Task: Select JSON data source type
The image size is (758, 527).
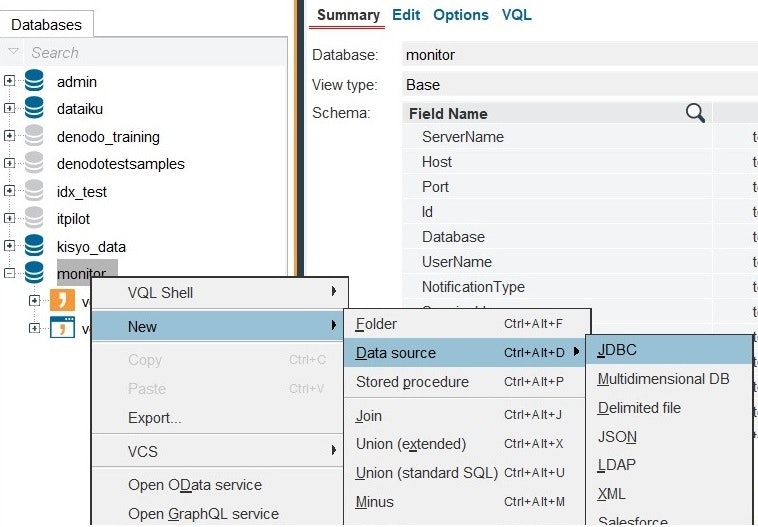Action: click(x=669, y=437)
